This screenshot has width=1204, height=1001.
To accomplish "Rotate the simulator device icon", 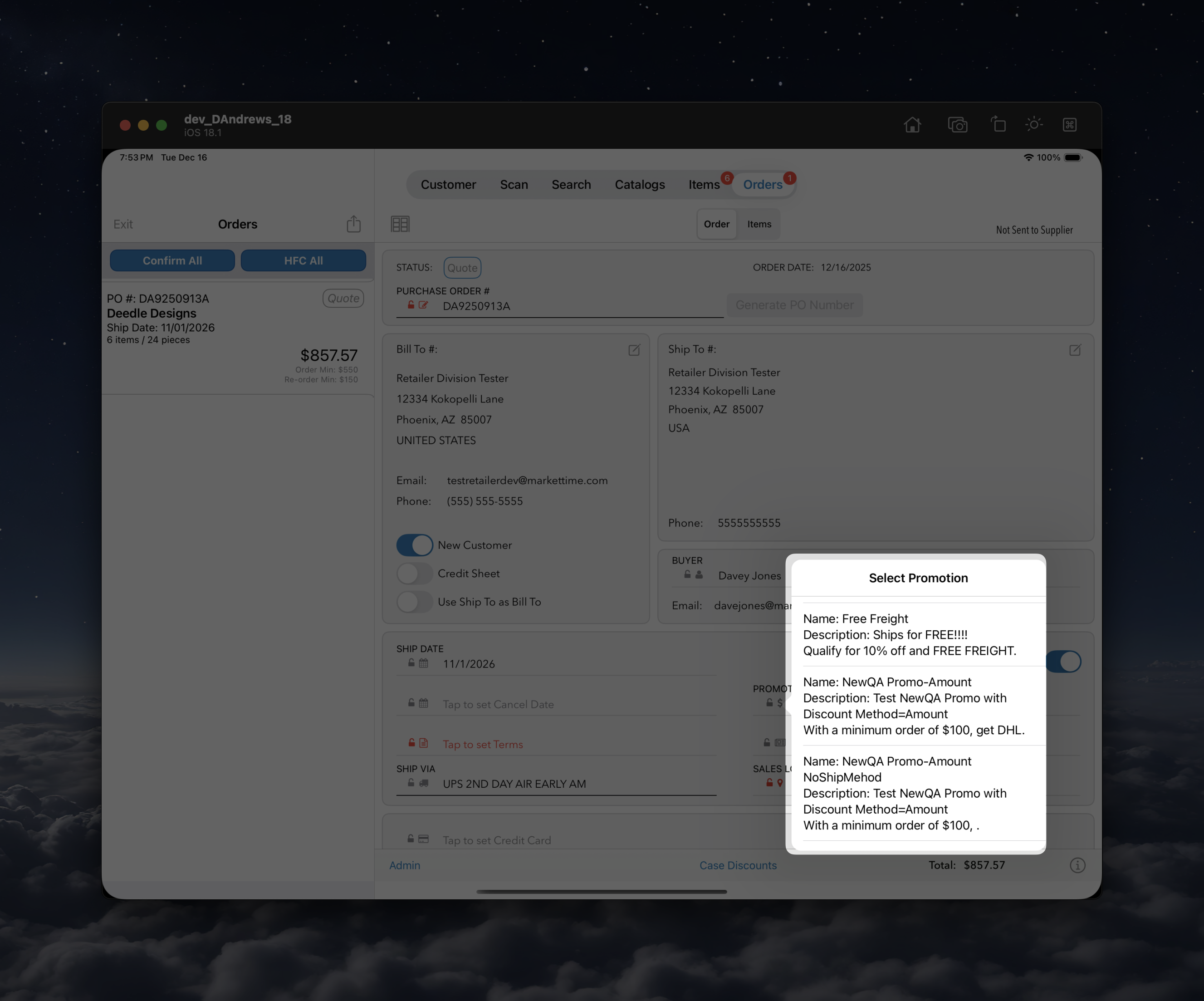I will (x=998, y=124).
